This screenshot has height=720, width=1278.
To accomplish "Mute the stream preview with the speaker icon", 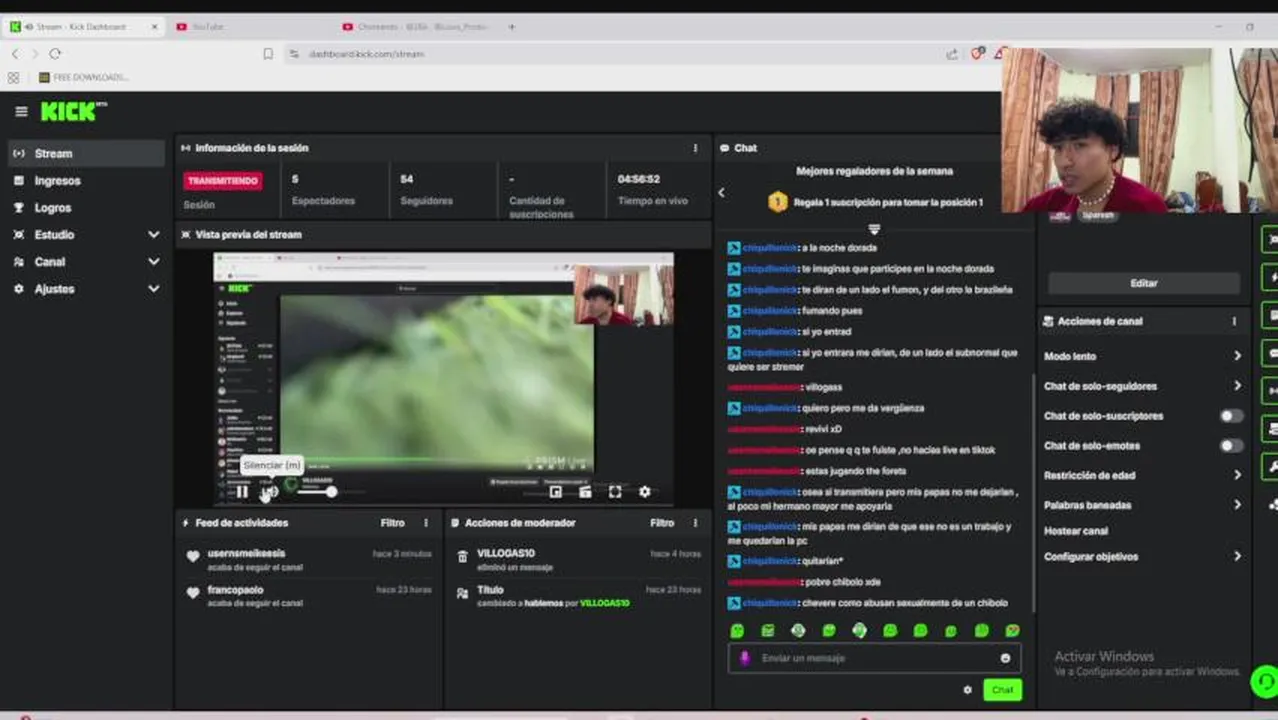I will coord(269,491).
